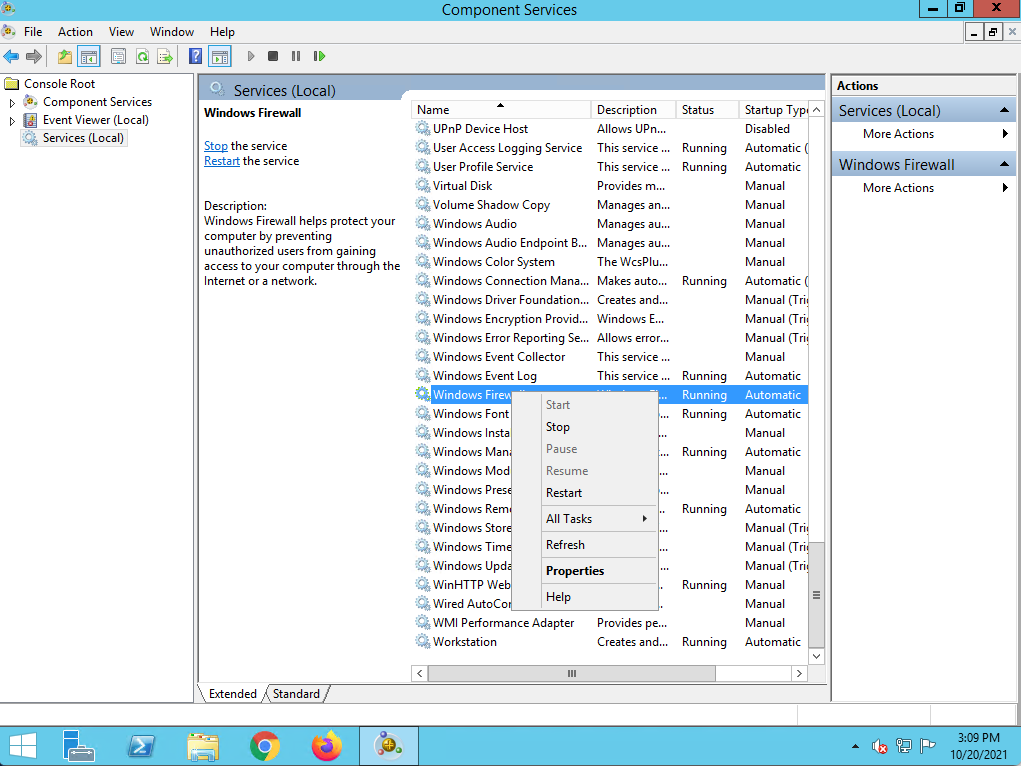This screenshot has height=766, width=1021.
Task: Click the gear icon beside Windows Event Log
Action: pyautogui.click(x=423, y=376)
